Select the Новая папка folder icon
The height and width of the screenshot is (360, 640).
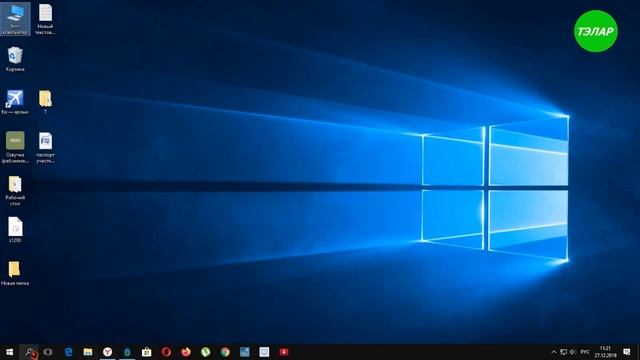[15, 273]
